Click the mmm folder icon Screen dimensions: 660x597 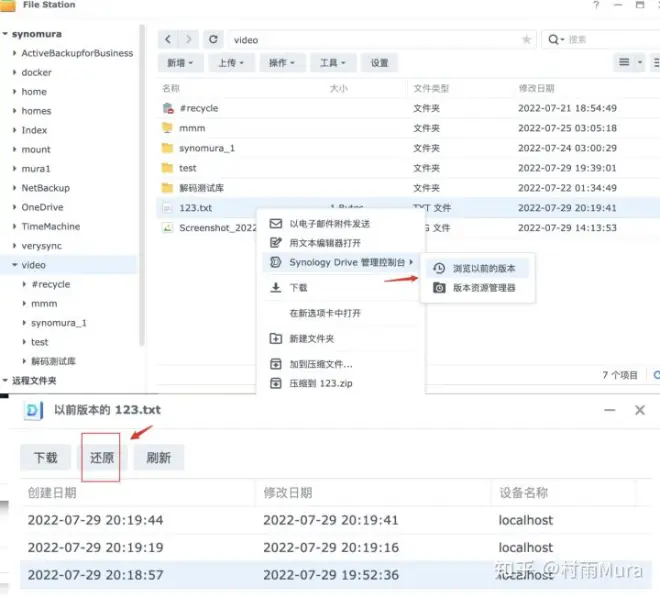click(168, 128)
